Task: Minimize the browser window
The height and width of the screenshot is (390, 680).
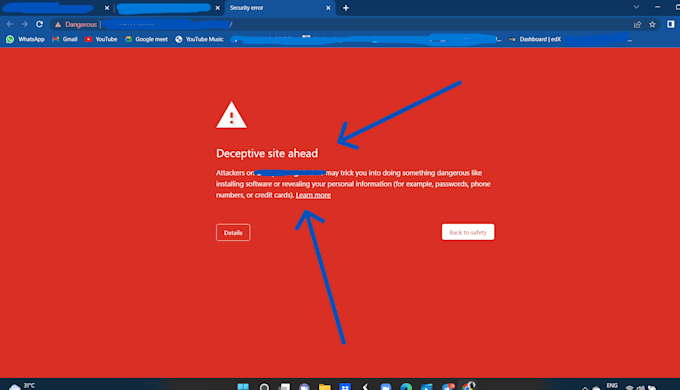Action: (x=657, y=7)
